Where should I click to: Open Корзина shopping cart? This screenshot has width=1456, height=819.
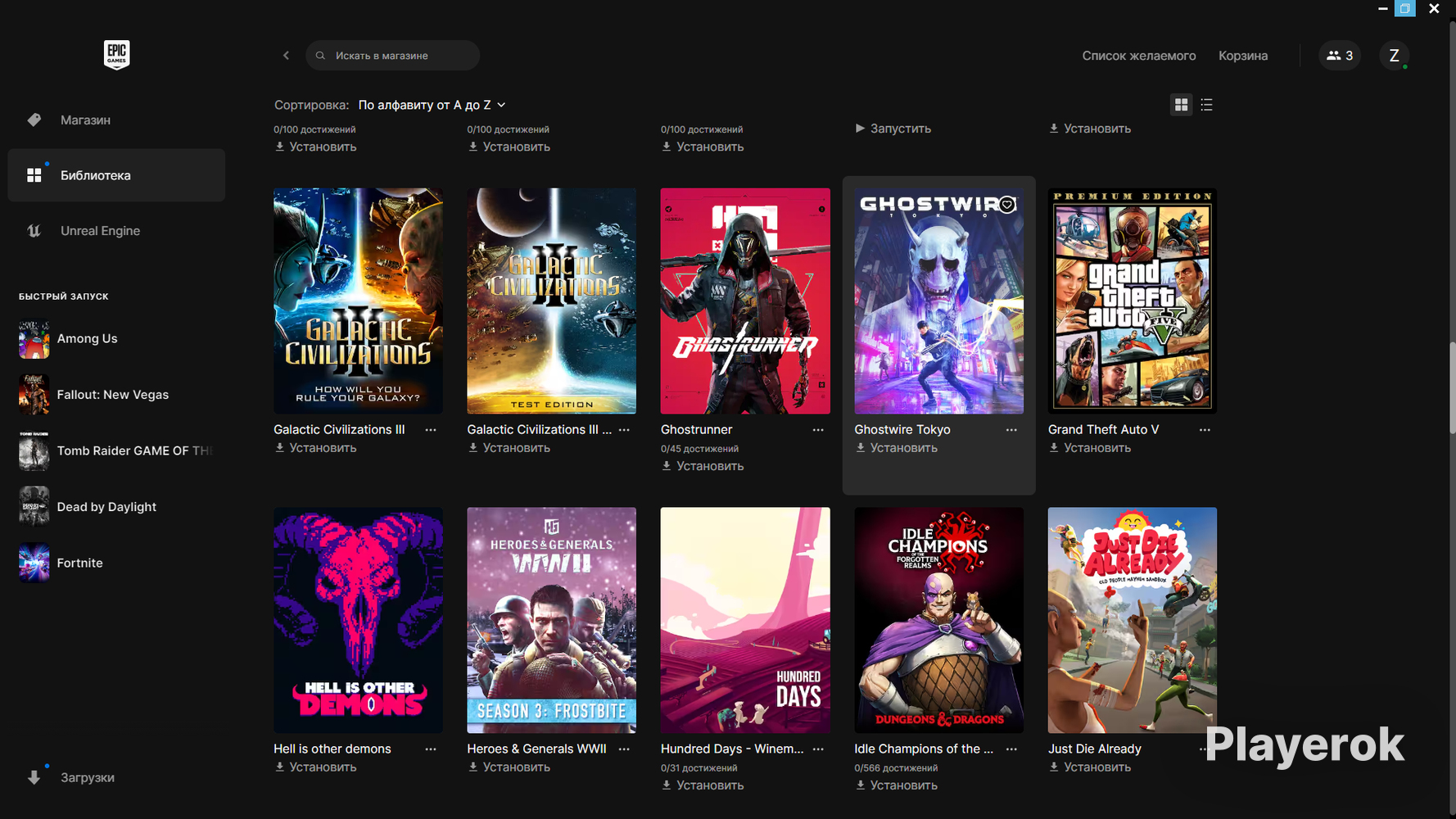point(1242,56)
